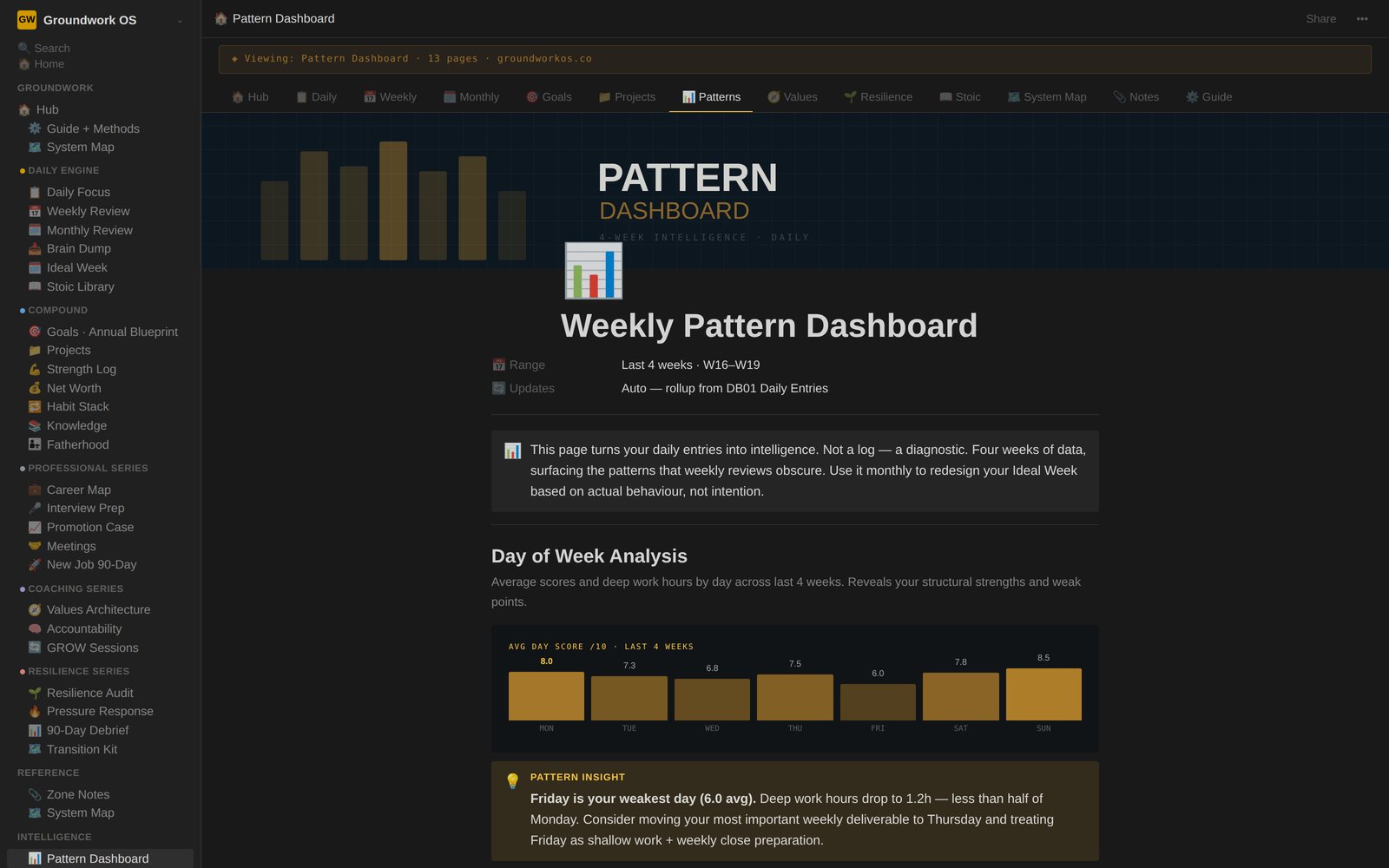Open 90-Day Debrief page
The image size is (1389, 868).
tap(100, 730)
